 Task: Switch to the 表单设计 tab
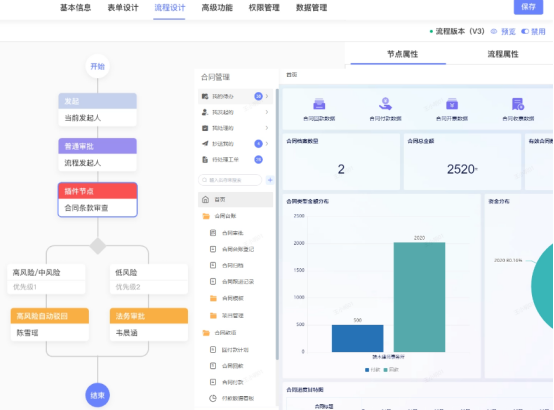(x=123, y=7)
